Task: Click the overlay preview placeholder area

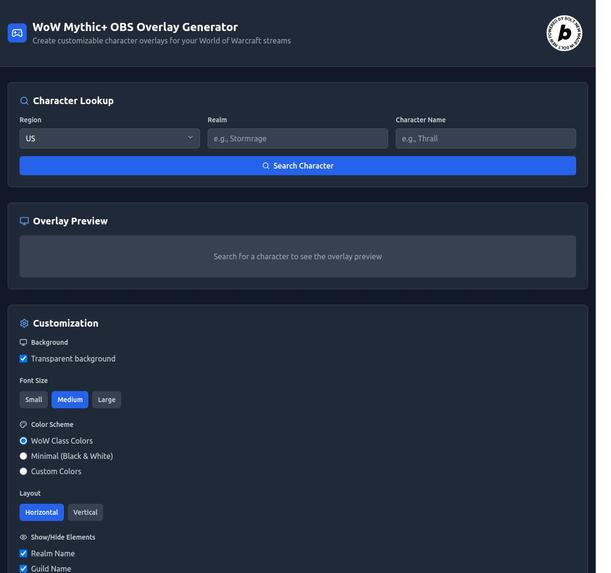Action: point(298,256)
